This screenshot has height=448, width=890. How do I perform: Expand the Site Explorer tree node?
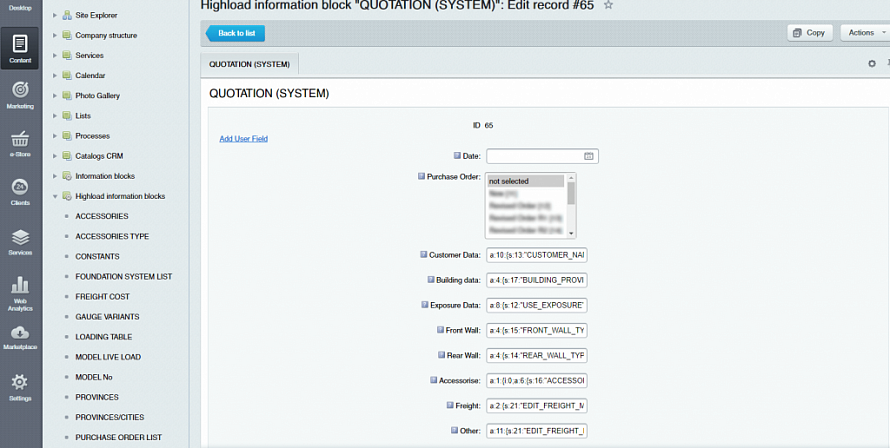[55, 16]
